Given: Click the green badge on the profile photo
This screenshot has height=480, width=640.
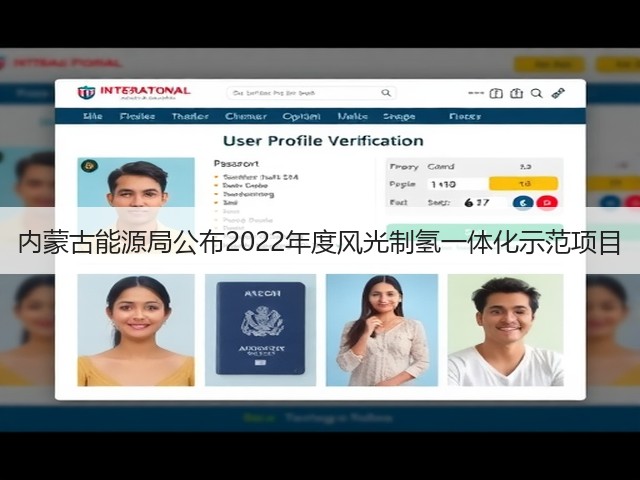Looking at the screenshot, I should point(89,166).
